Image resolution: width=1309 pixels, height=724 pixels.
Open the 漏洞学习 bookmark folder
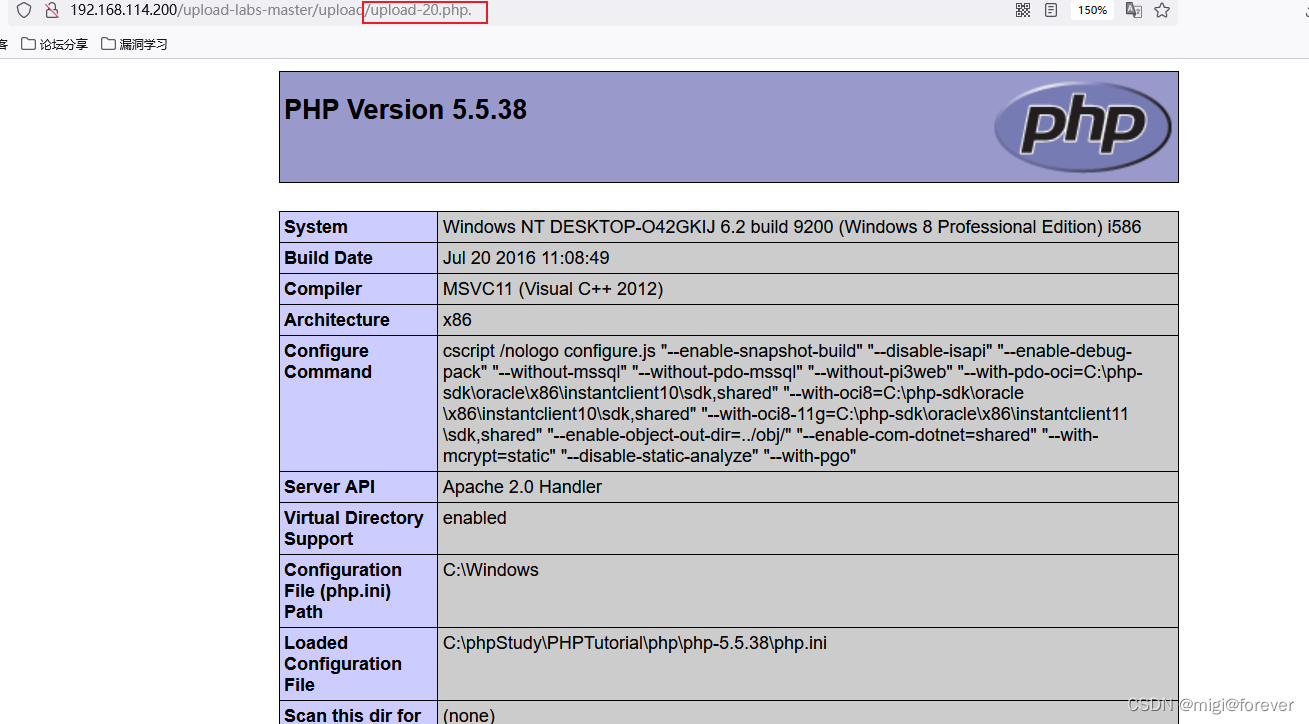click(x=134, y=44)
